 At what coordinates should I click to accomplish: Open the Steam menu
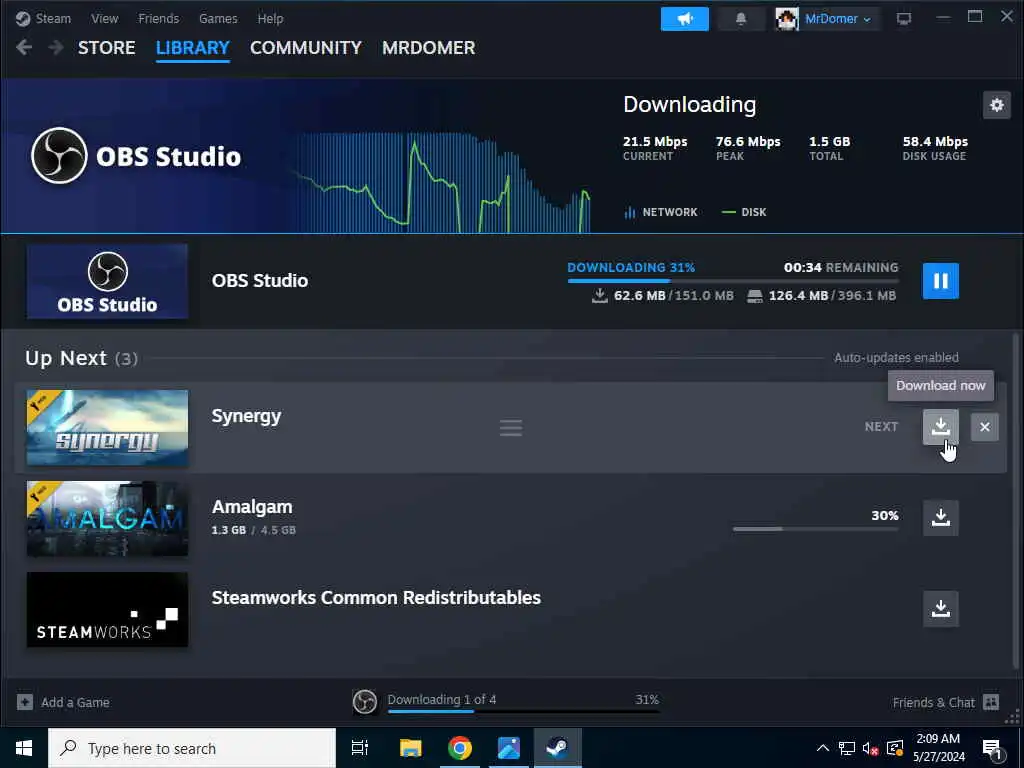(x=44, y=18)
